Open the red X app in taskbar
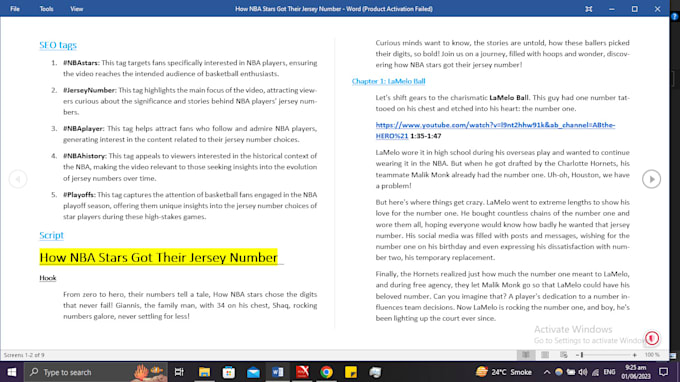Image resolution: width=680 pixels, height=382 pixels. pyautogui.click(x=302, y=372)
